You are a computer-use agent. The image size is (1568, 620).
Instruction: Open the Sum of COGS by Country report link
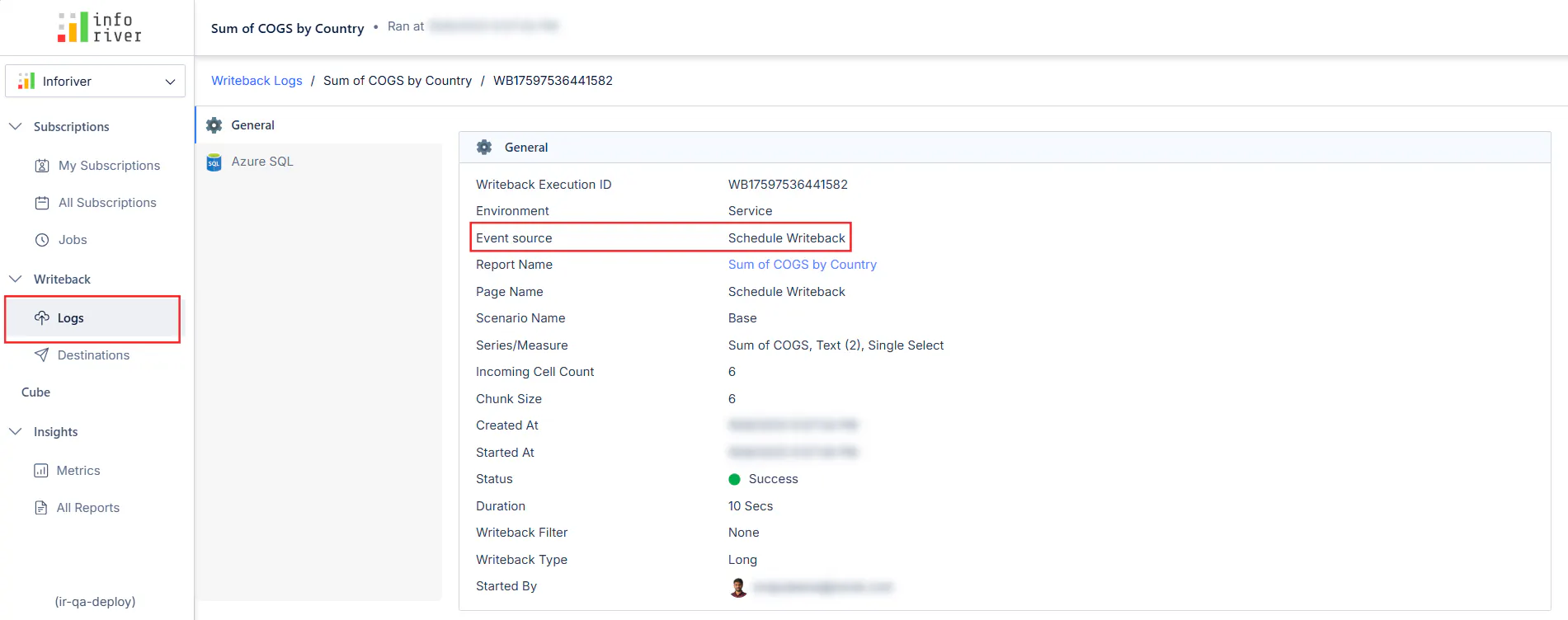(802, 265)
